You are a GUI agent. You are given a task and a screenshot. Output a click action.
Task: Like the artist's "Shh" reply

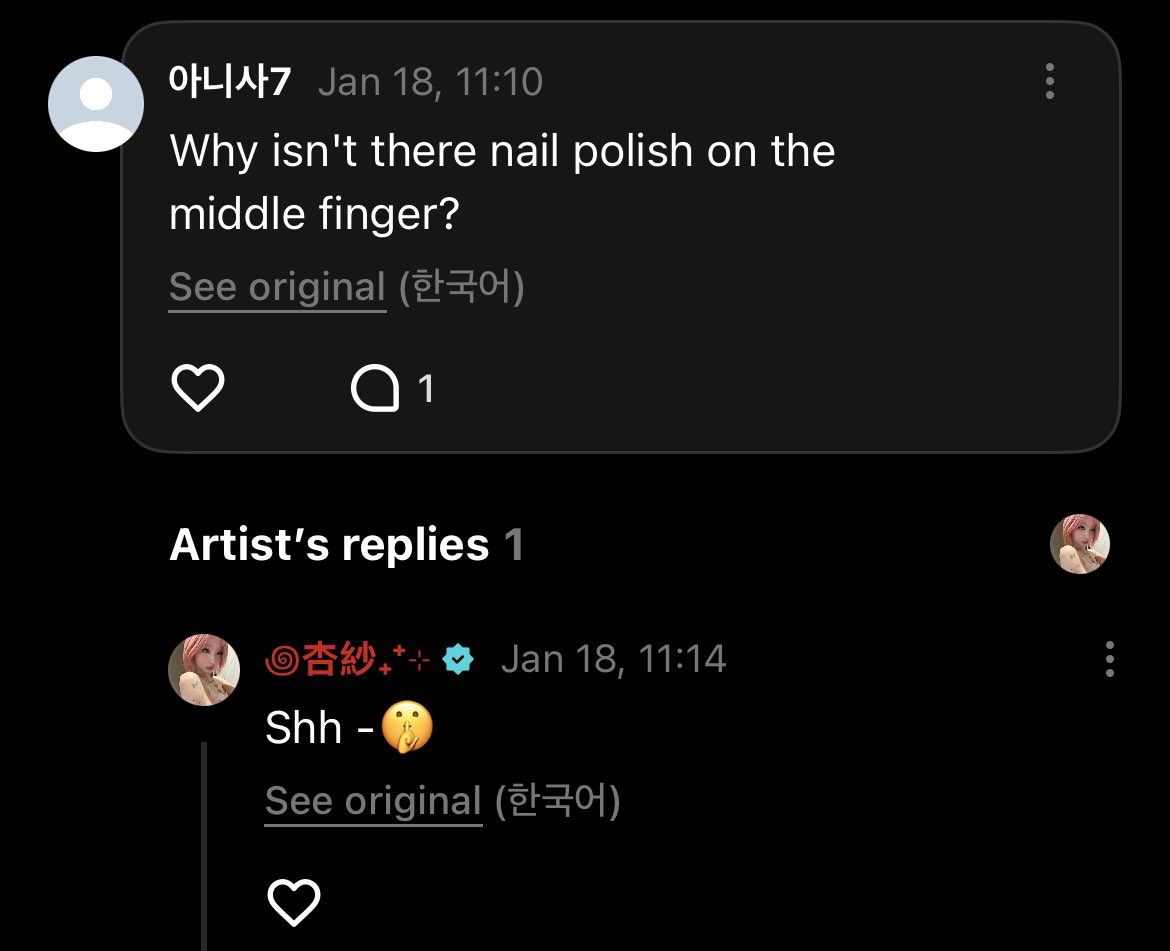(x=294, y=903)
